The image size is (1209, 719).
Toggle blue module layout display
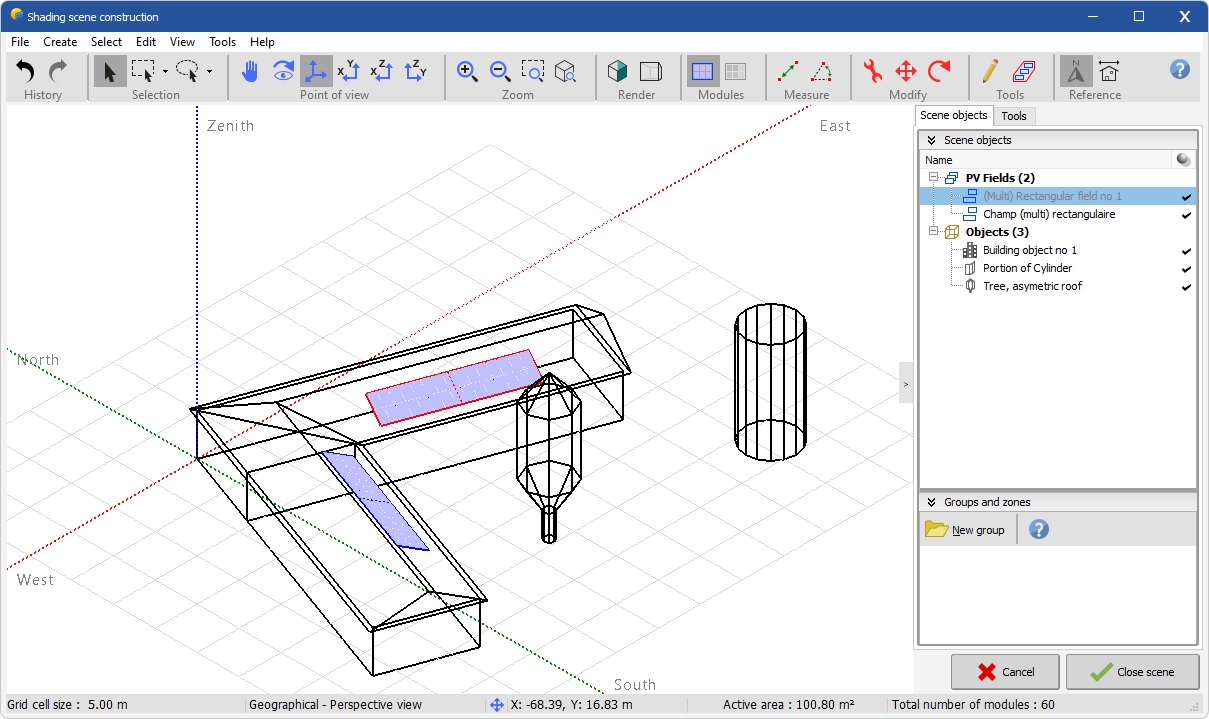(x=703, y=71)
